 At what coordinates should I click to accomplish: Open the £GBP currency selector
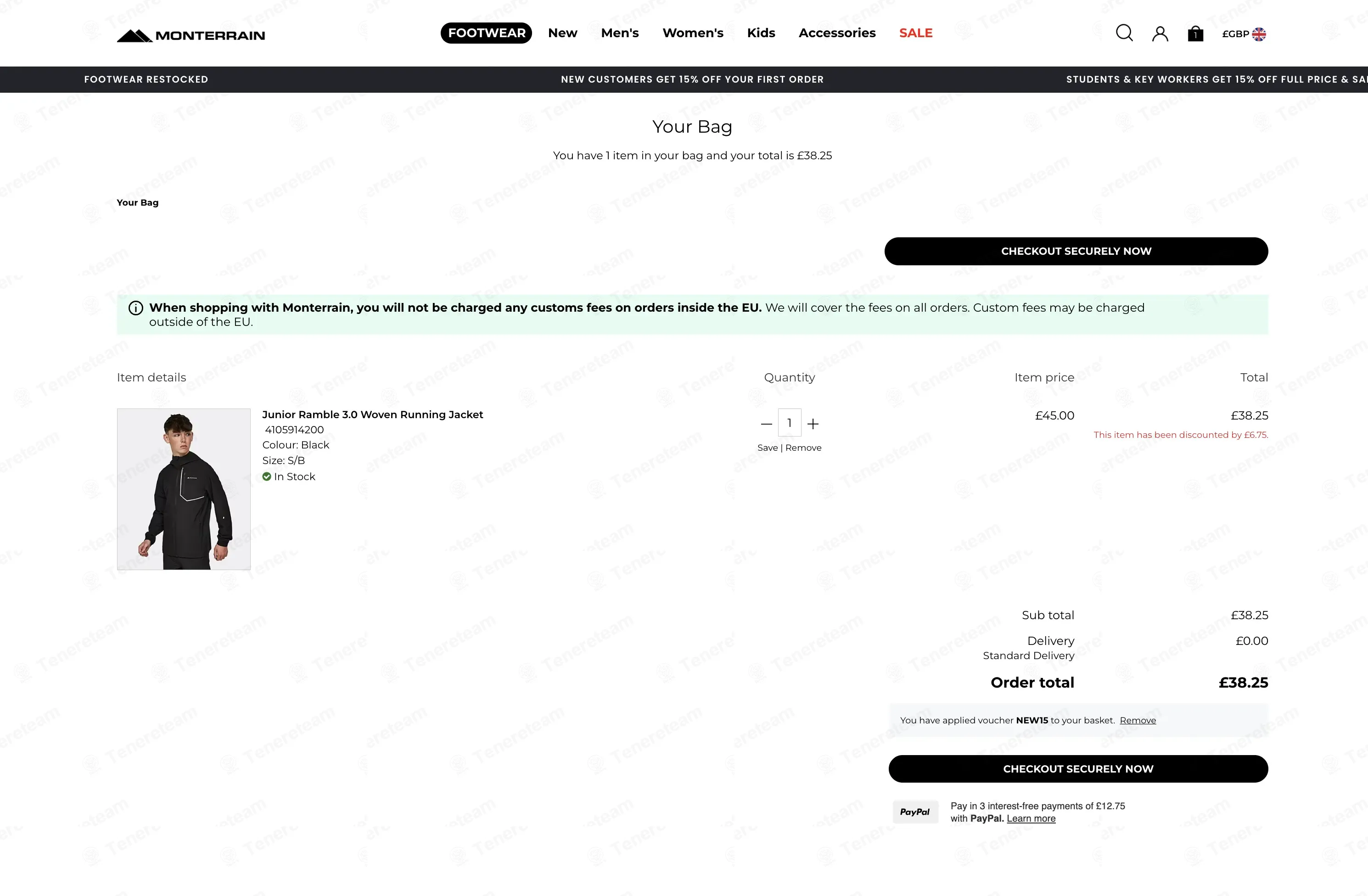tap(1244, 34)
